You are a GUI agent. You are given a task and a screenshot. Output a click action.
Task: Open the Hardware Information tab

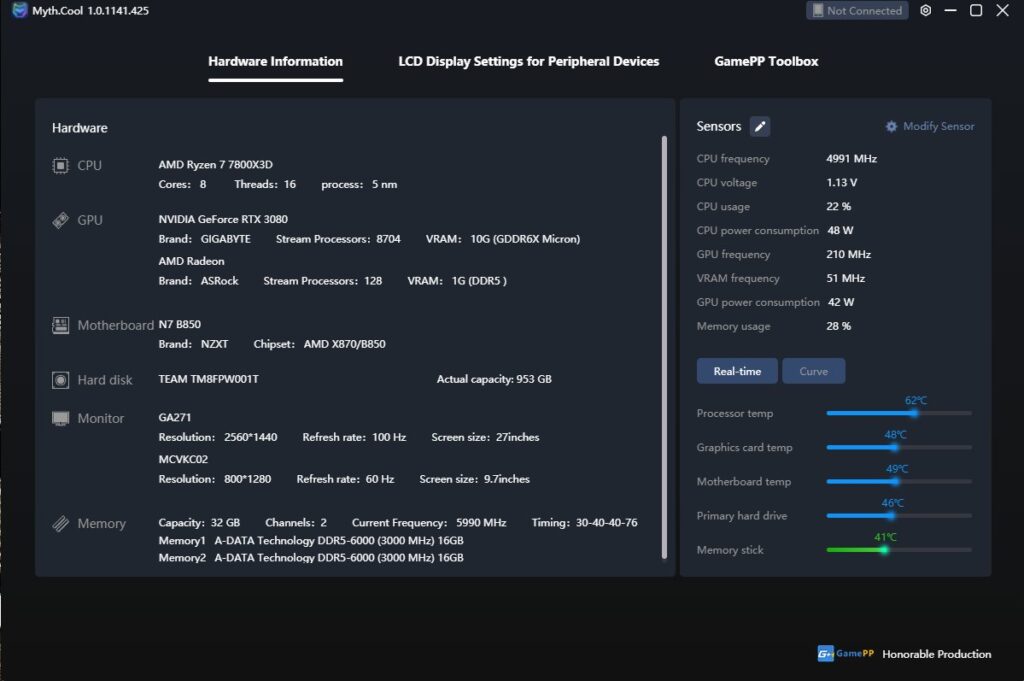tap(275, 61)
